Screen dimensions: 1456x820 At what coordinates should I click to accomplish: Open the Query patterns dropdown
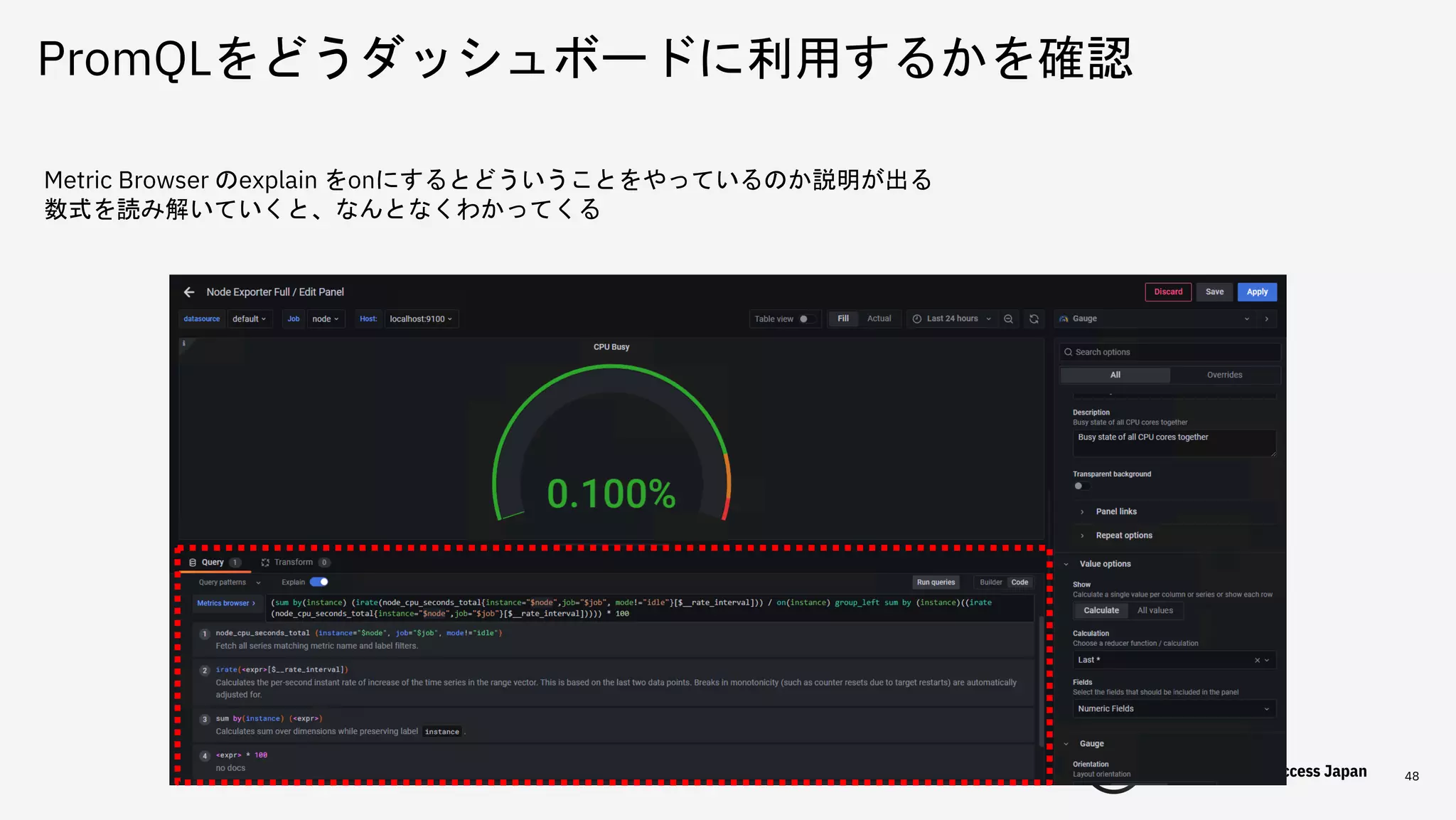[230, 583]
